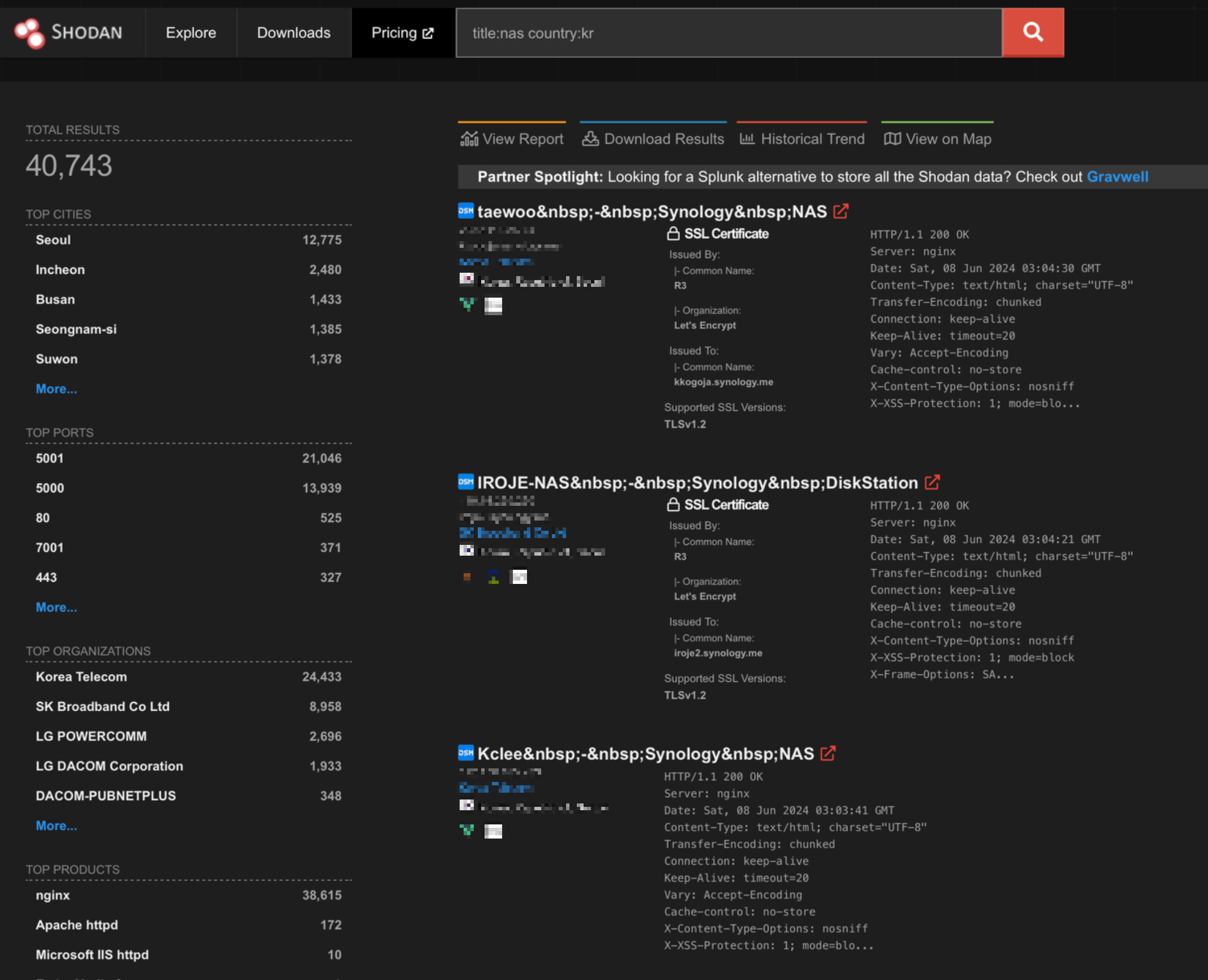Expand More under Top Cities
The image size is (1208, 980).
56,389
